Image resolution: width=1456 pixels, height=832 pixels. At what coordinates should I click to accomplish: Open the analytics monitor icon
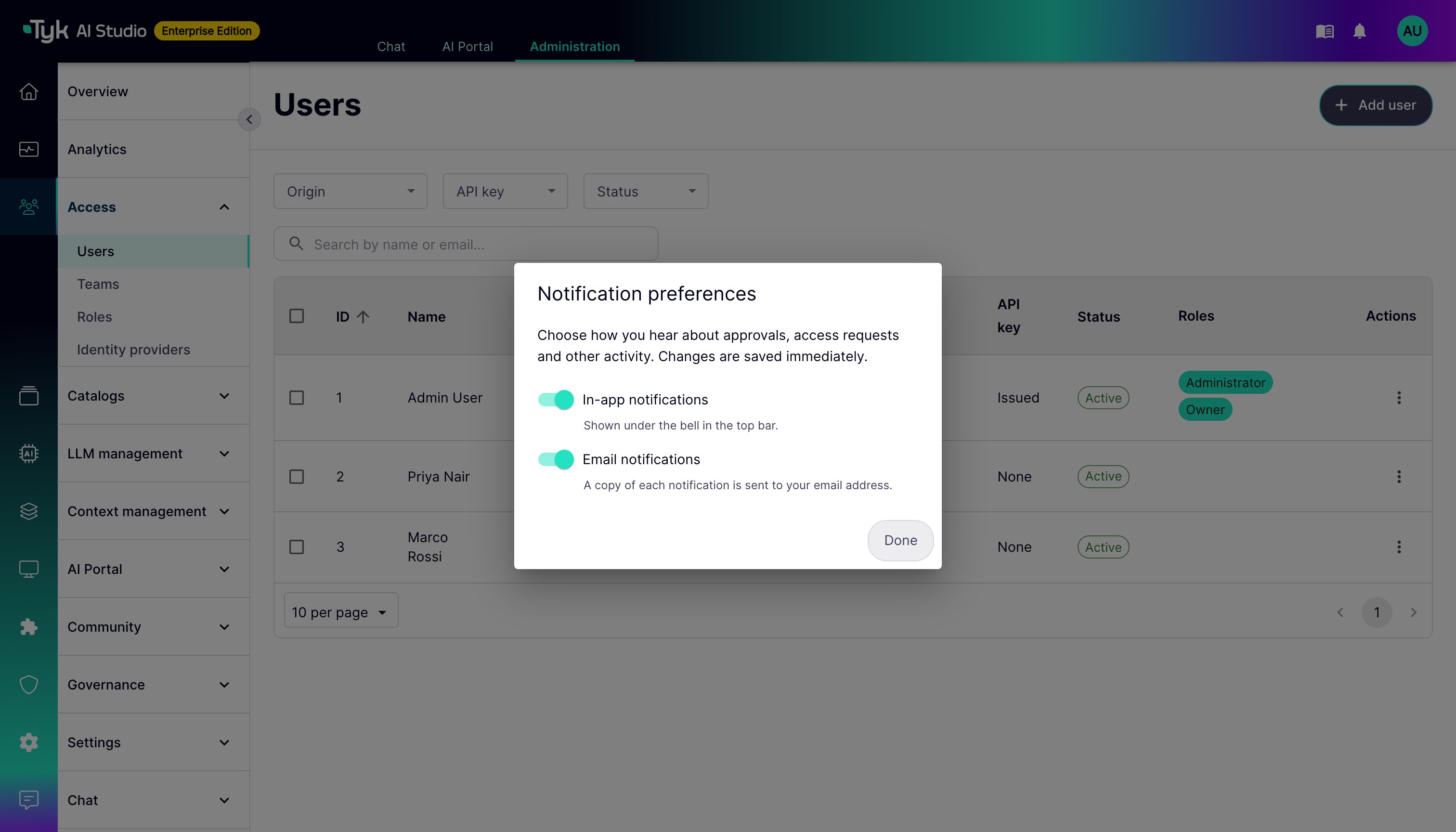[28, 149]
